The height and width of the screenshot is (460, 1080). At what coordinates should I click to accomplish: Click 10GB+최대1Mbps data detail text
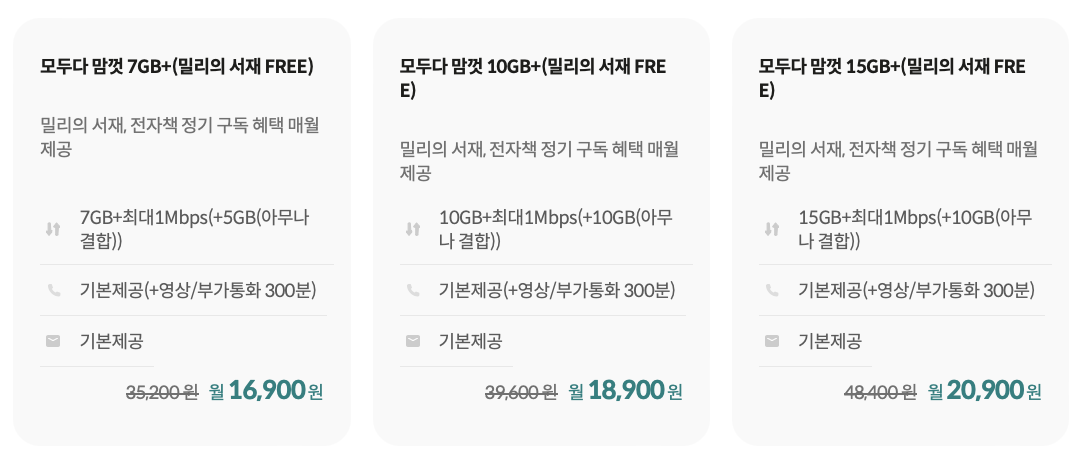coord(557,230)
